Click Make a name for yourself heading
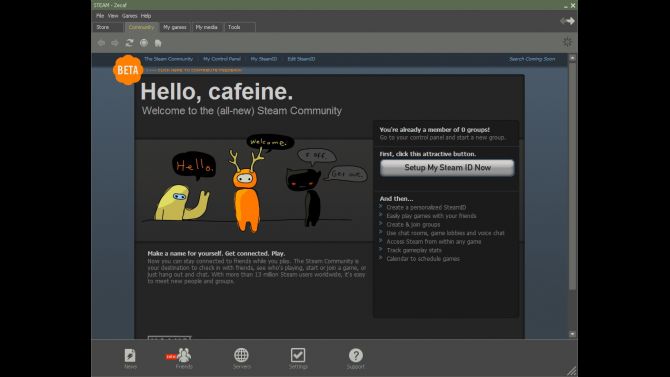Image resolution: width=670 pixels, height=377 pixels. tap(216, 253)
